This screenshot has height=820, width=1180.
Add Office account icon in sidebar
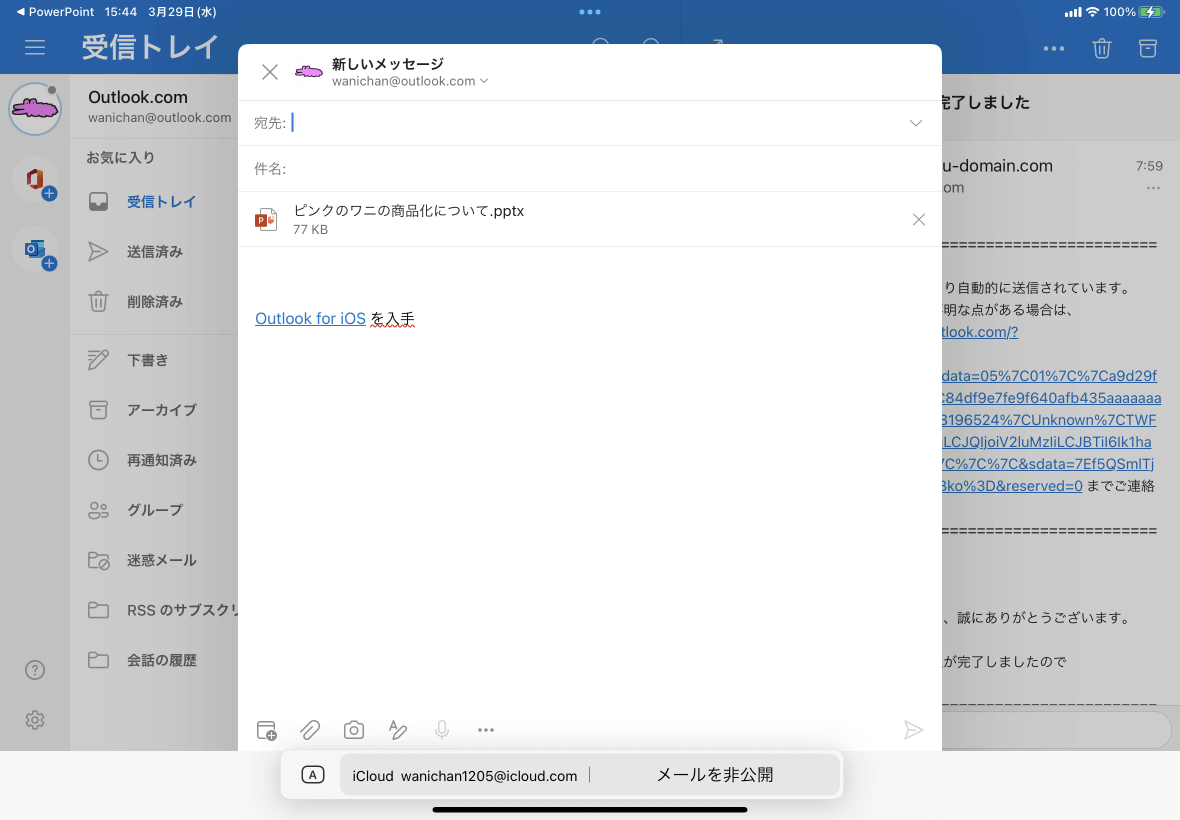pos(35,181)
